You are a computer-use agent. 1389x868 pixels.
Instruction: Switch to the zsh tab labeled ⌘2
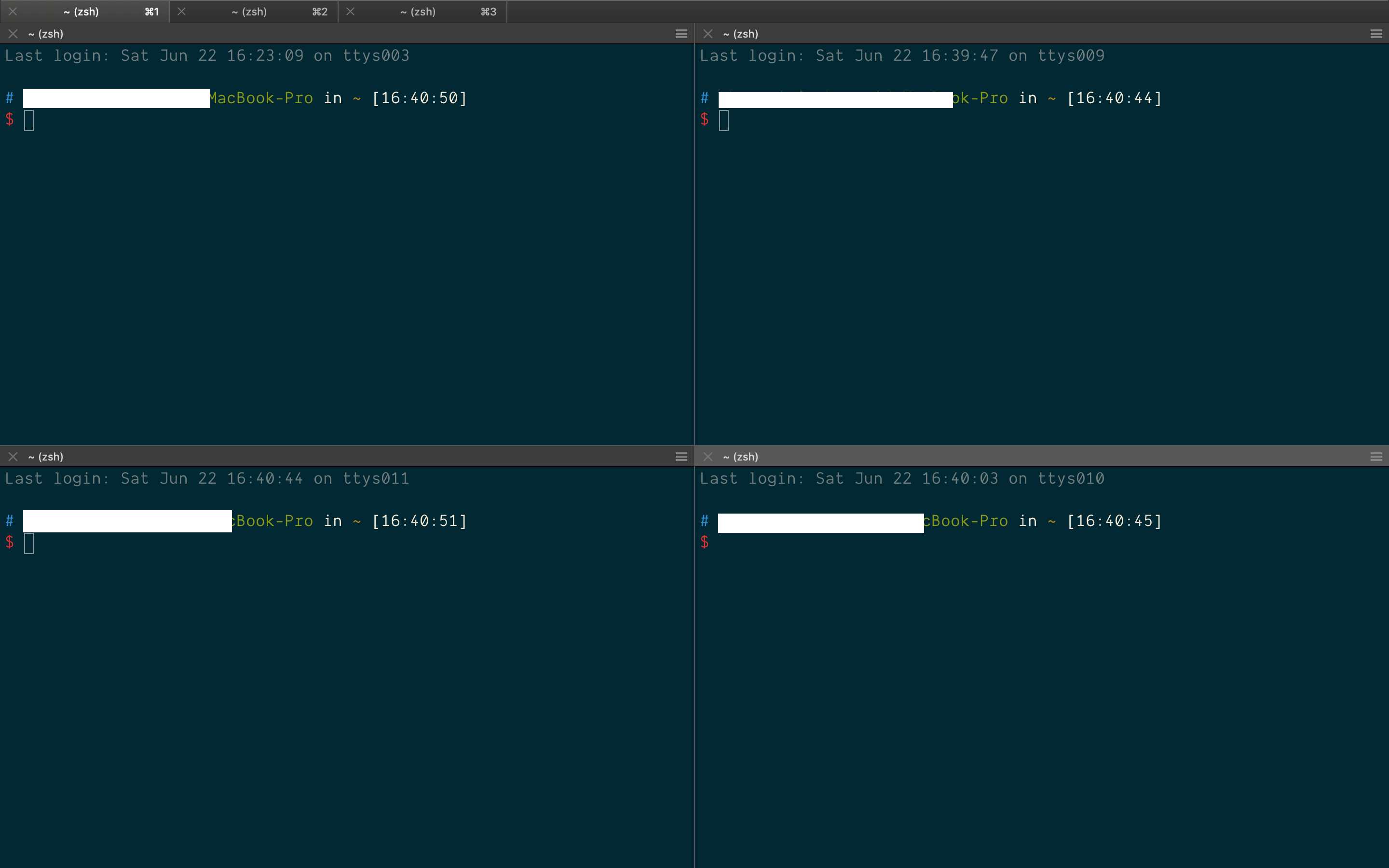tap(254, 12)
